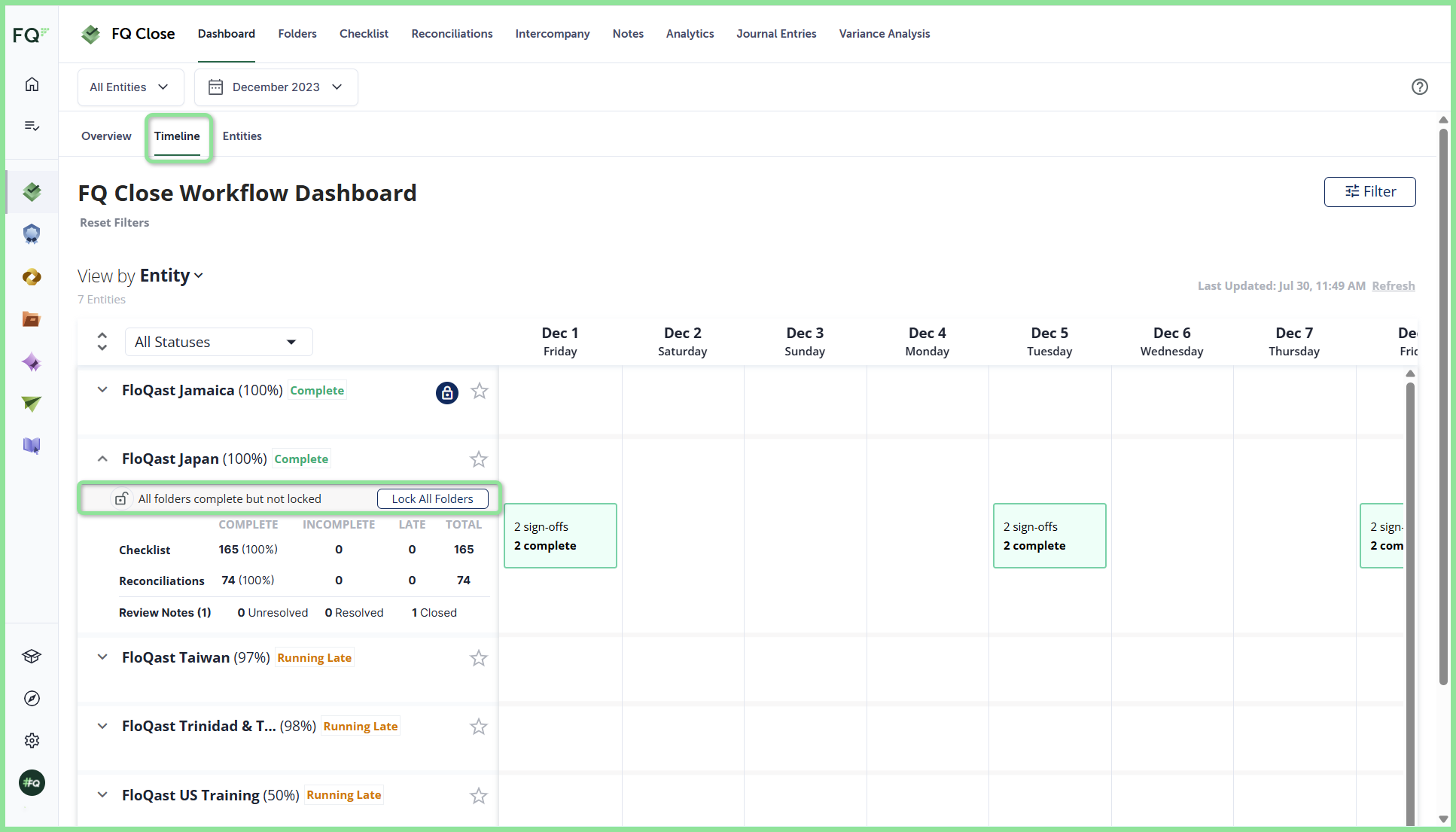1456x832 pixels.
Task: Click the lock icon for FloQast Jamaica
Action: coord(447,392)
